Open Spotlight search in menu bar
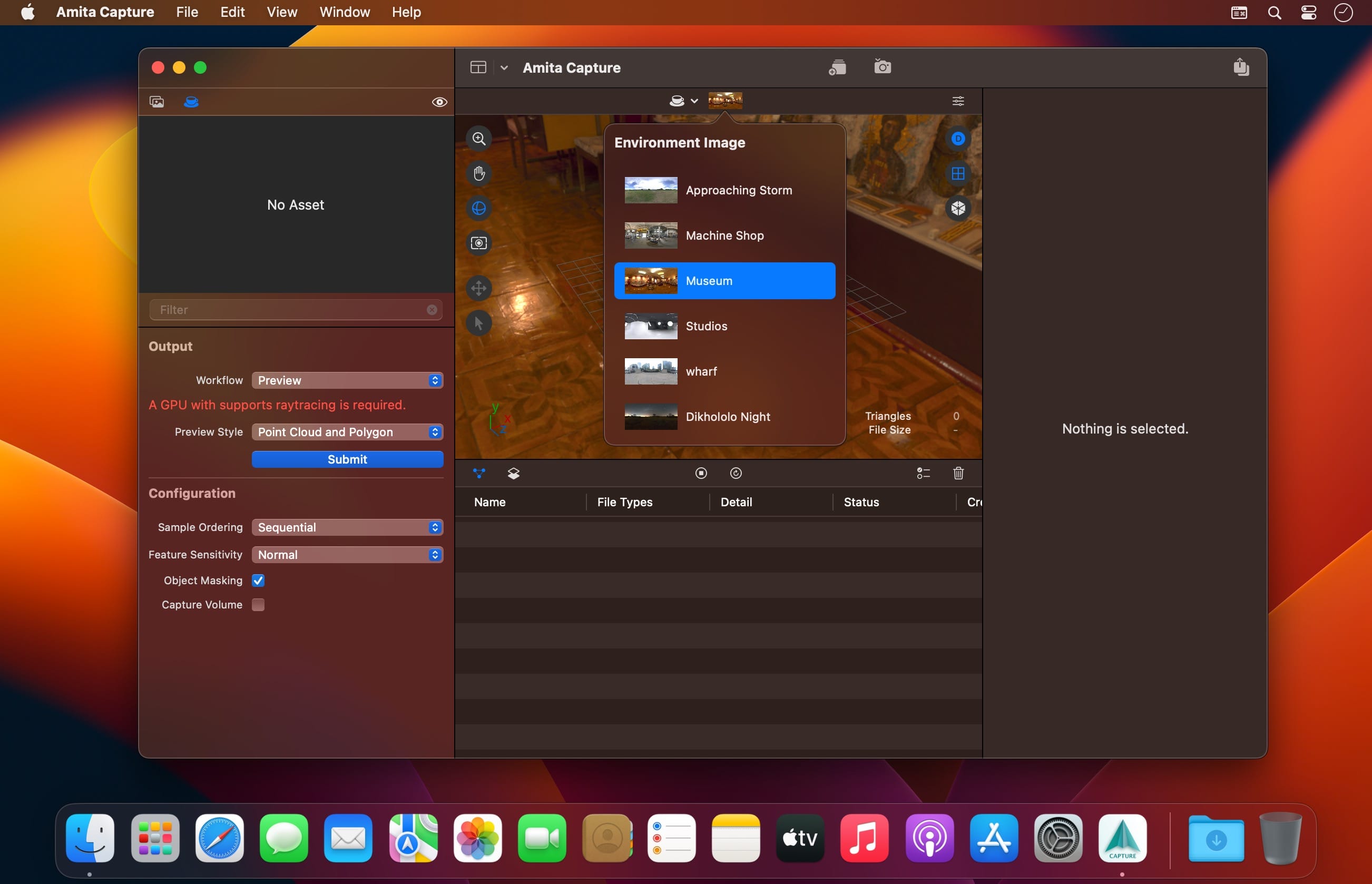The width and height of the screenshot is (1372, 884). pyautogui.click(x=1274, y=12)
